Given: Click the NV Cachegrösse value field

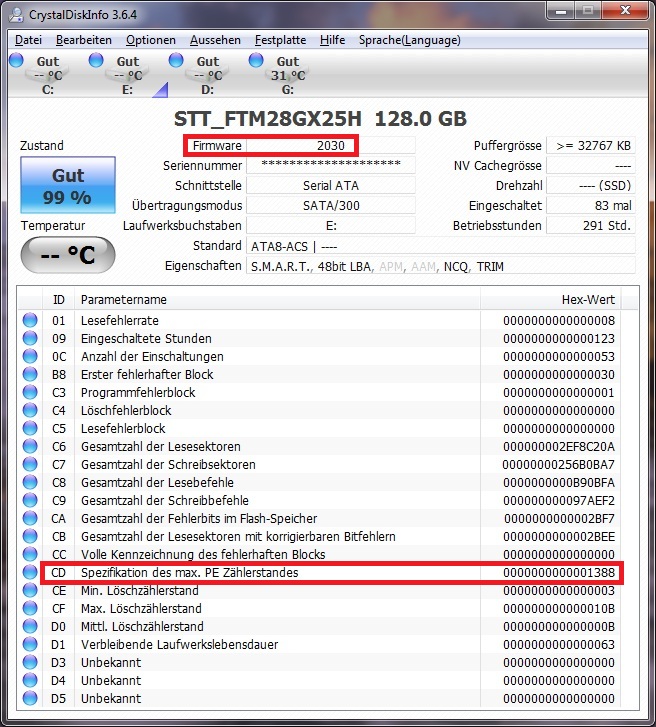Looking at the screenshot, I should click(x=591, y=166).
